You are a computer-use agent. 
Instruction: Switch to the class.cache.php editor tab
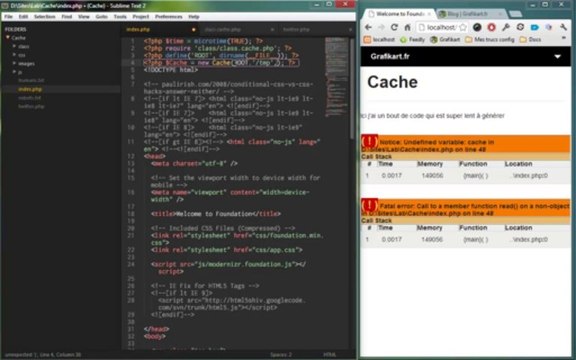pyautogui.click(x=237, y=29)
